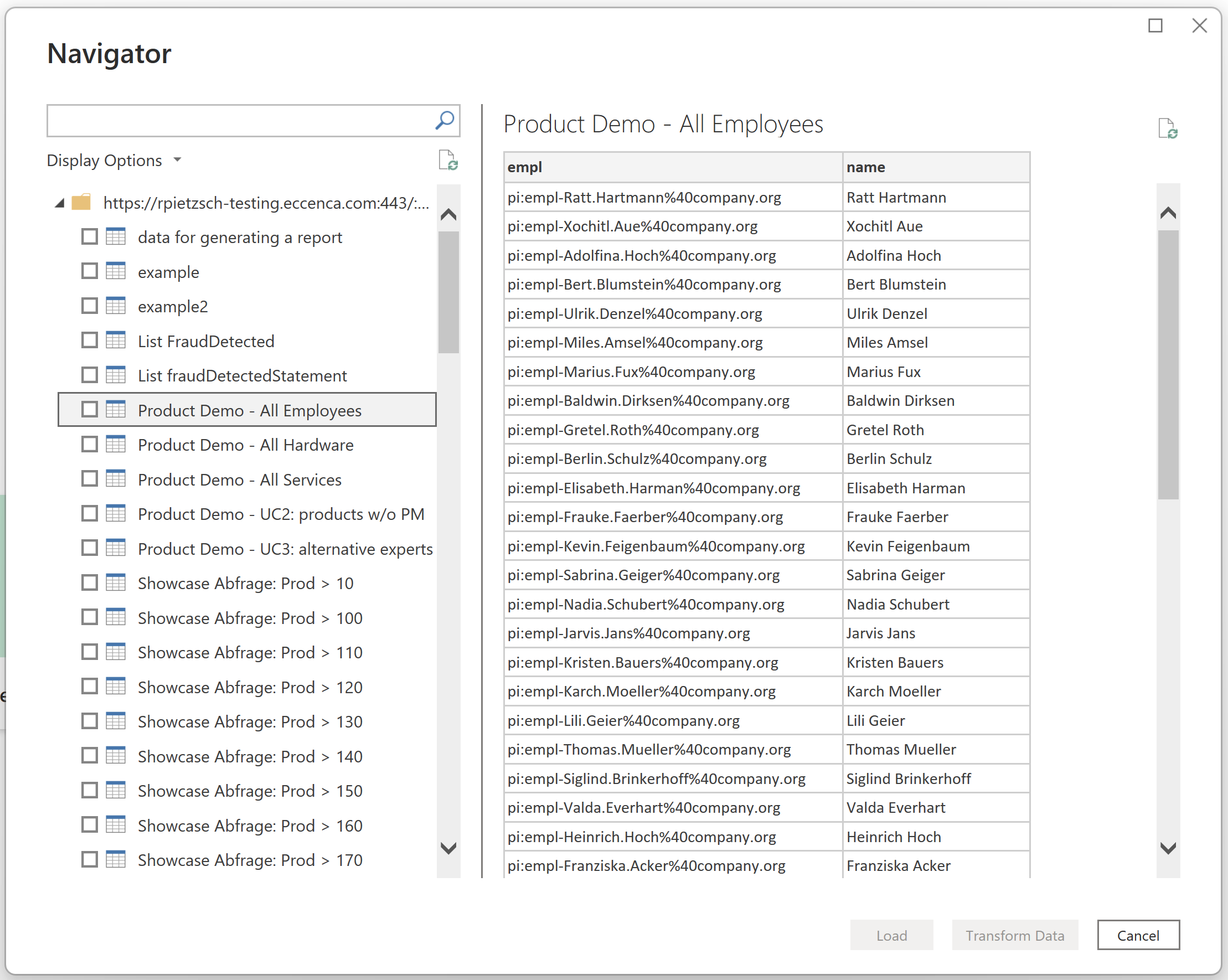The width and height of the screenshot is (1228, 980).
Task: Click the Transform Data button
Action: [1014, 936]
